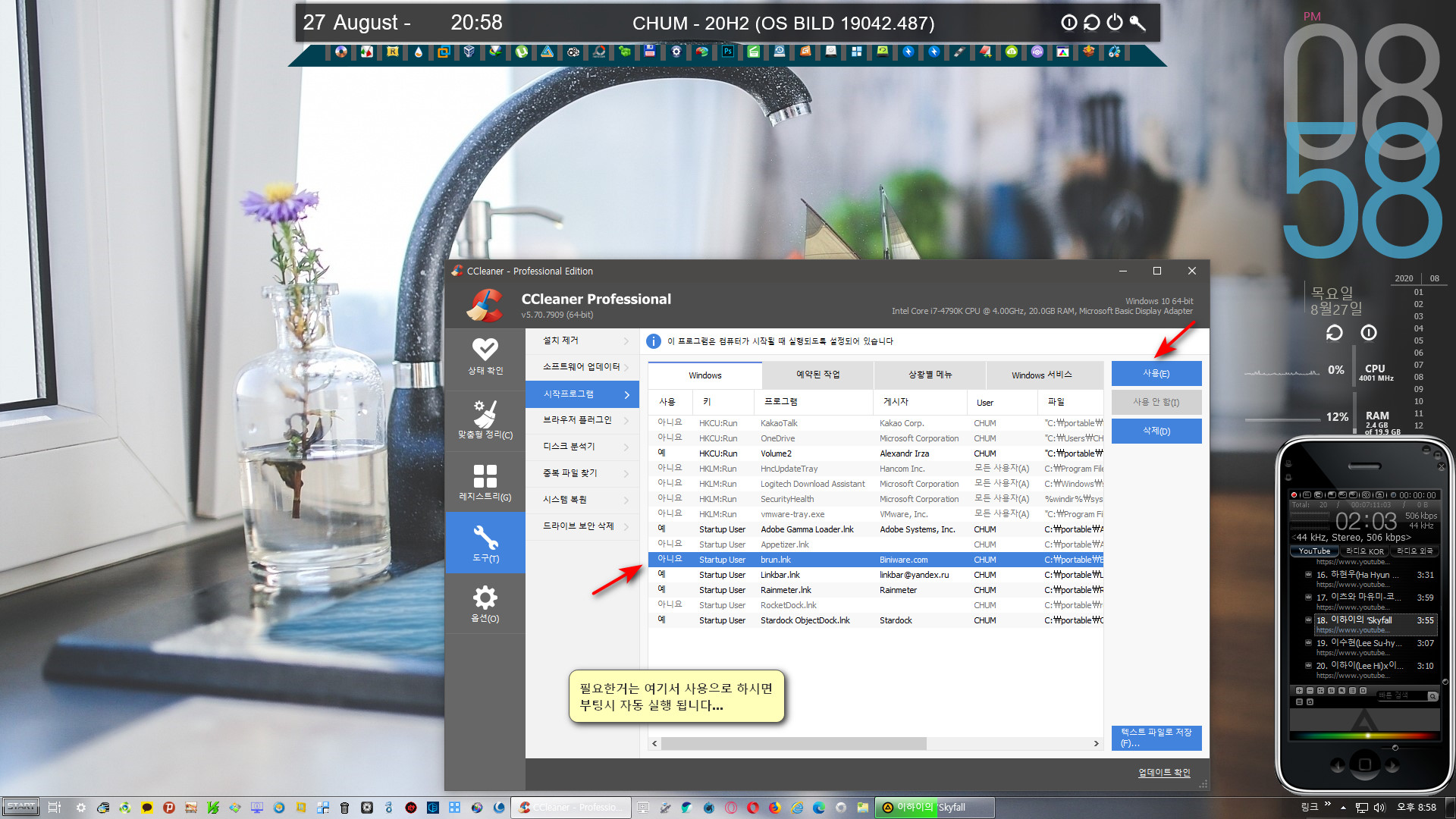Screen dimensions: 1456x819
Task: Click the red record button in music player
Action: click(x=1294, y=494)
